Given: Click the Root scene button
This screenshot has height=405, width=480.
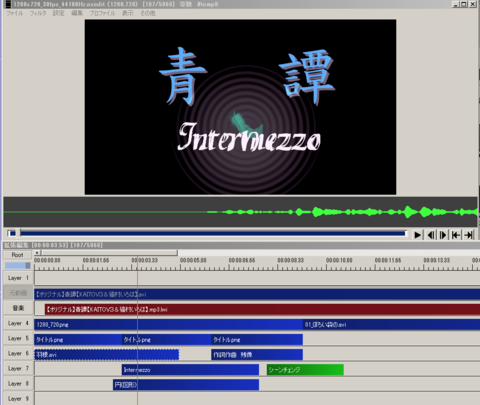Looking at the screenshot, I should tap(17, 255).
